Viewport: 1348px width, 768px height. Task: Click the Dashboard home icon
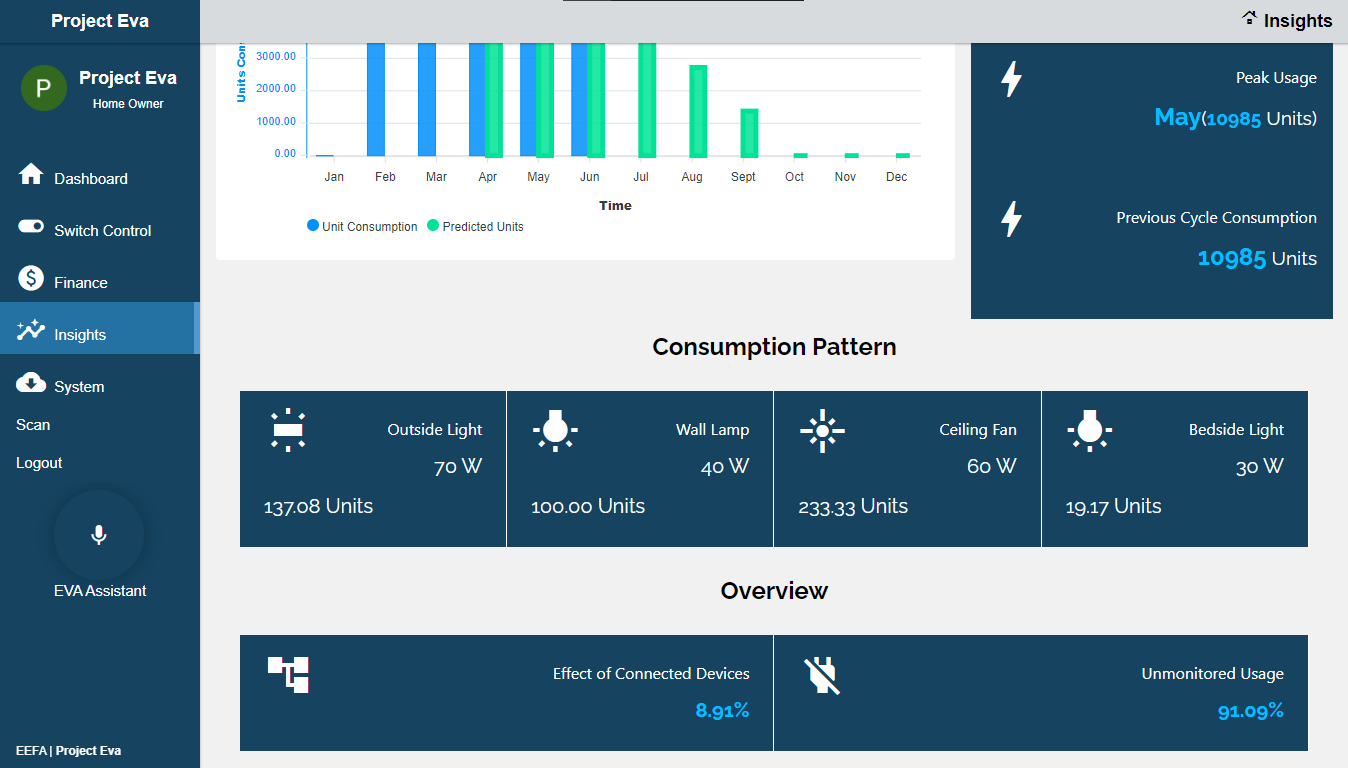[31, 174]
